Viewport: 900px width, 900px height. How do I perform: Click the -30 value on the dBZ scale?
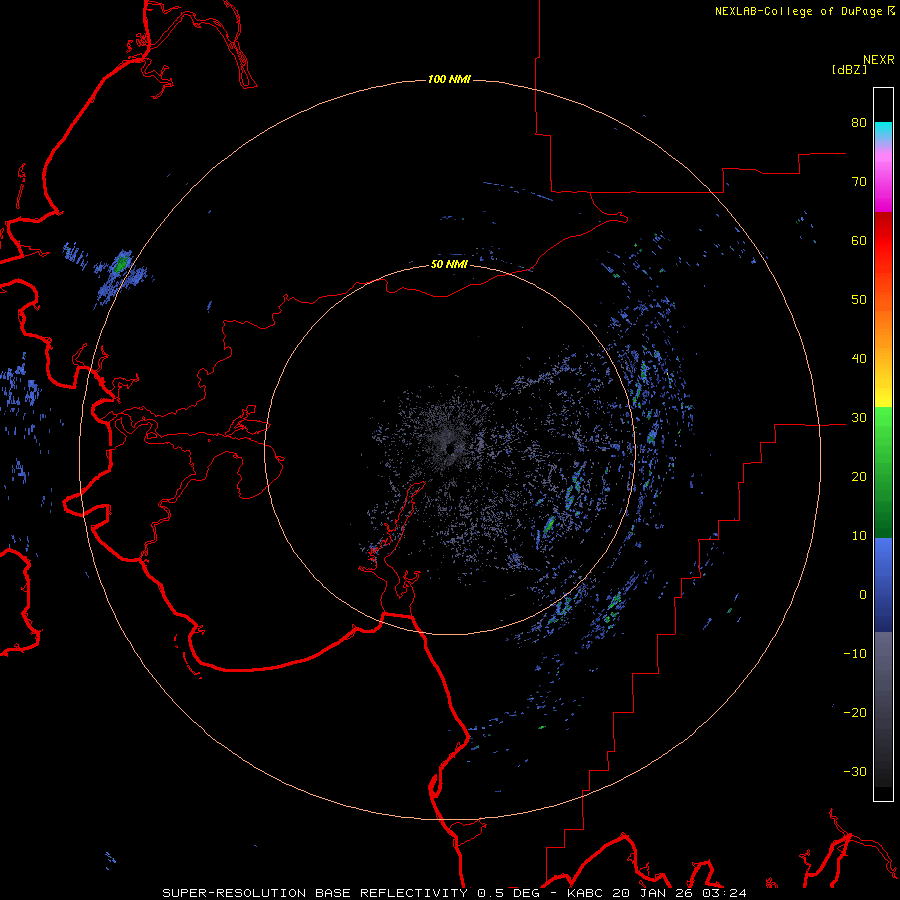coord(855,771)
